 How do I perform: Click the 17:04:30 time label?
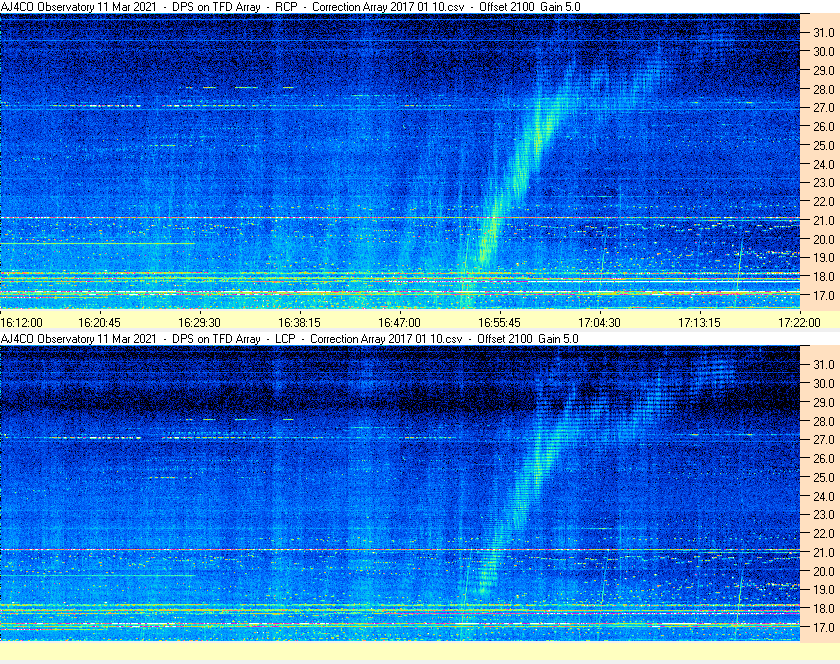[599, 323]
